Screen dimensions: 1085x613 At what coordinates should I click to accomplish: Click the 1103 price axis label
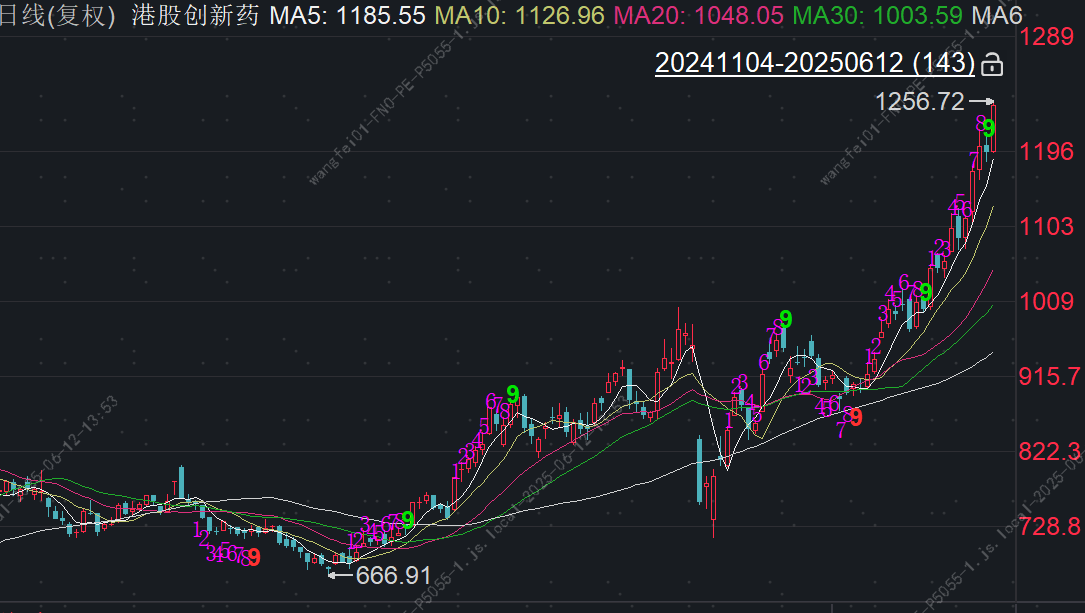[1046, 226]
